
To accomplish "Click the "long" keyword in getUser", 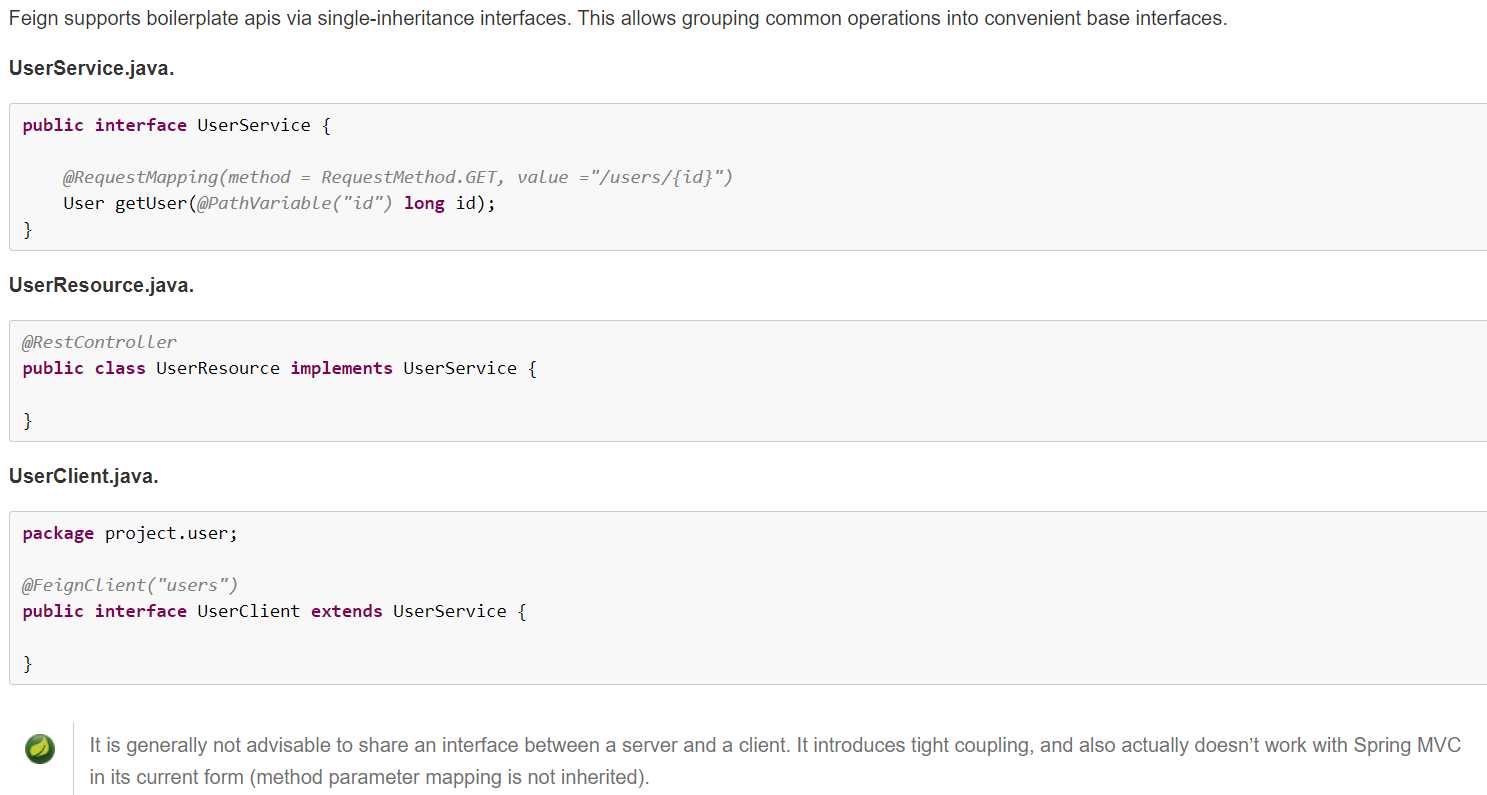I will pyautogui.click(x=424, y=203).
